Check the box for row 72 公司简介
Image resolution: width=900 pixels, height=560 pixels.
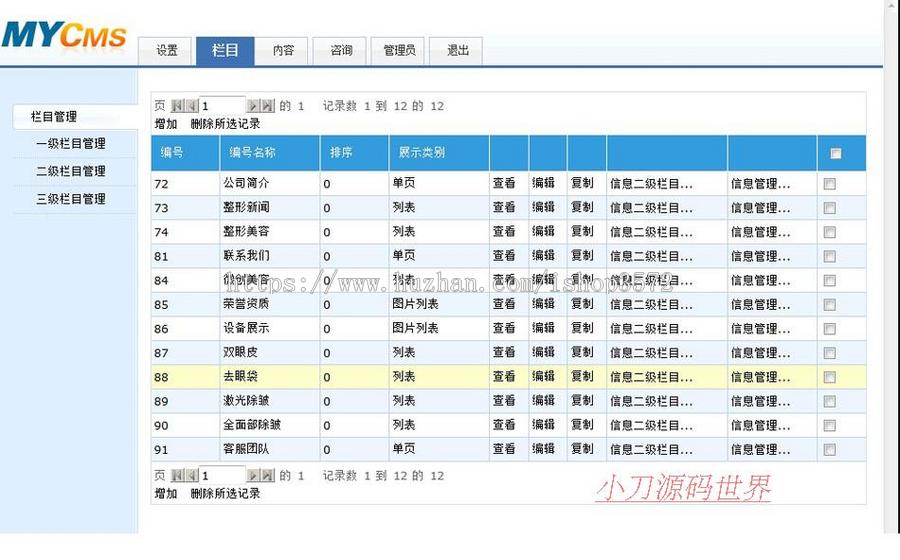click(829, 184)
